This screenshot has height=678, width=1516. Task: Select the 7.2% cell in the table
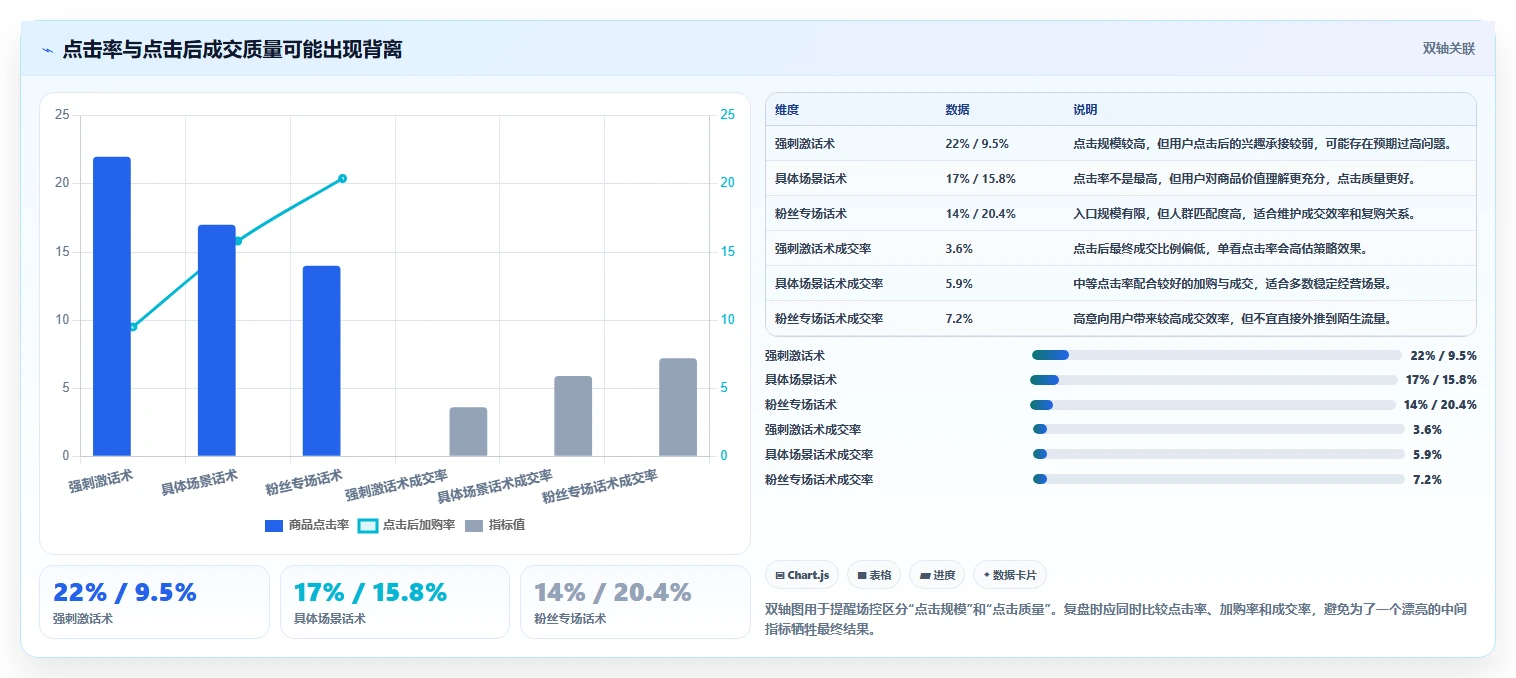point(959,319)
